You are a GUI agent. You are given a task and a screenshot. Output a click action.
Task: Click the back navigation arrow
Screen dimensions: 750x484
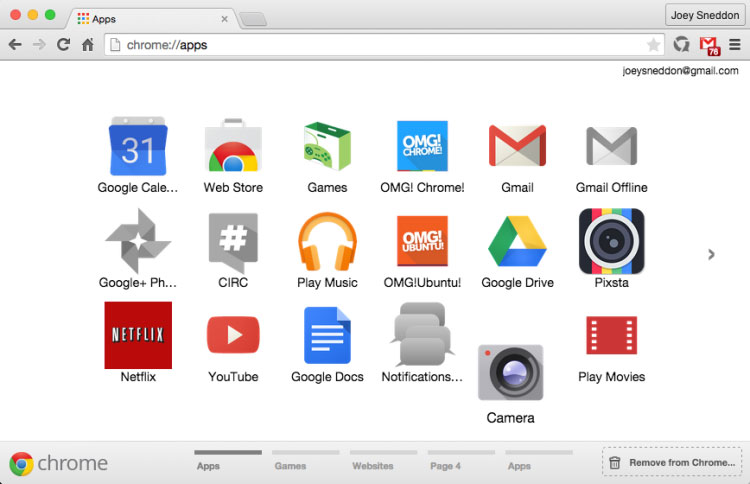pyautogui.click(x=15, y=45)
